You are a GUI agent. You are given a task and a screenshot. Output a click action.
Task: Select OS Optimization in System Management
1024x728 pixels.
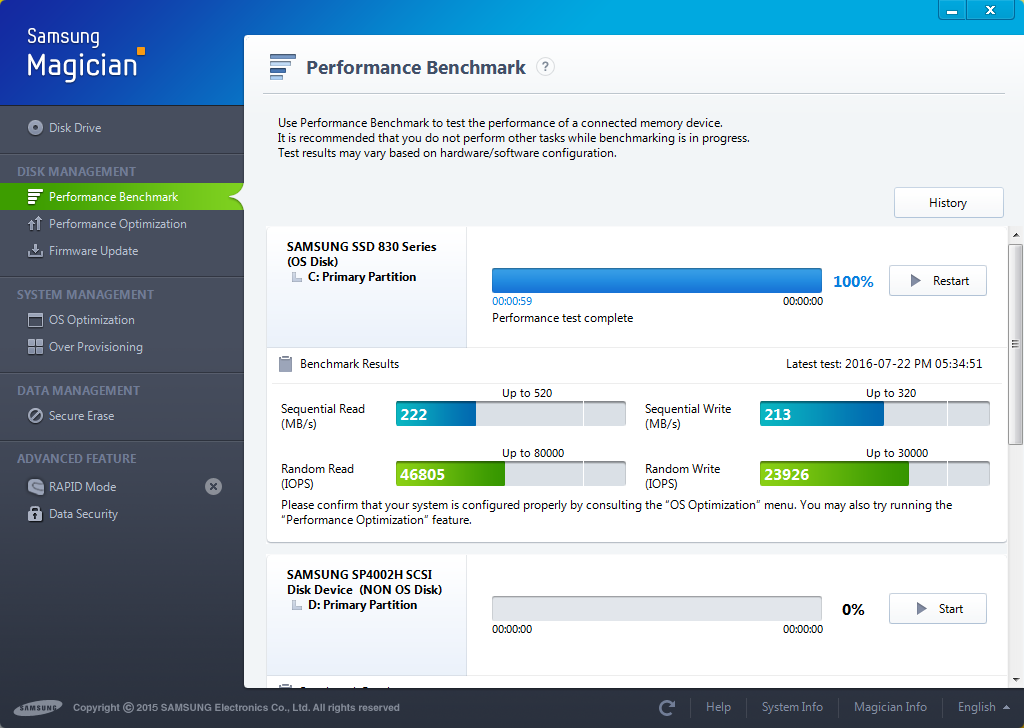91,320
